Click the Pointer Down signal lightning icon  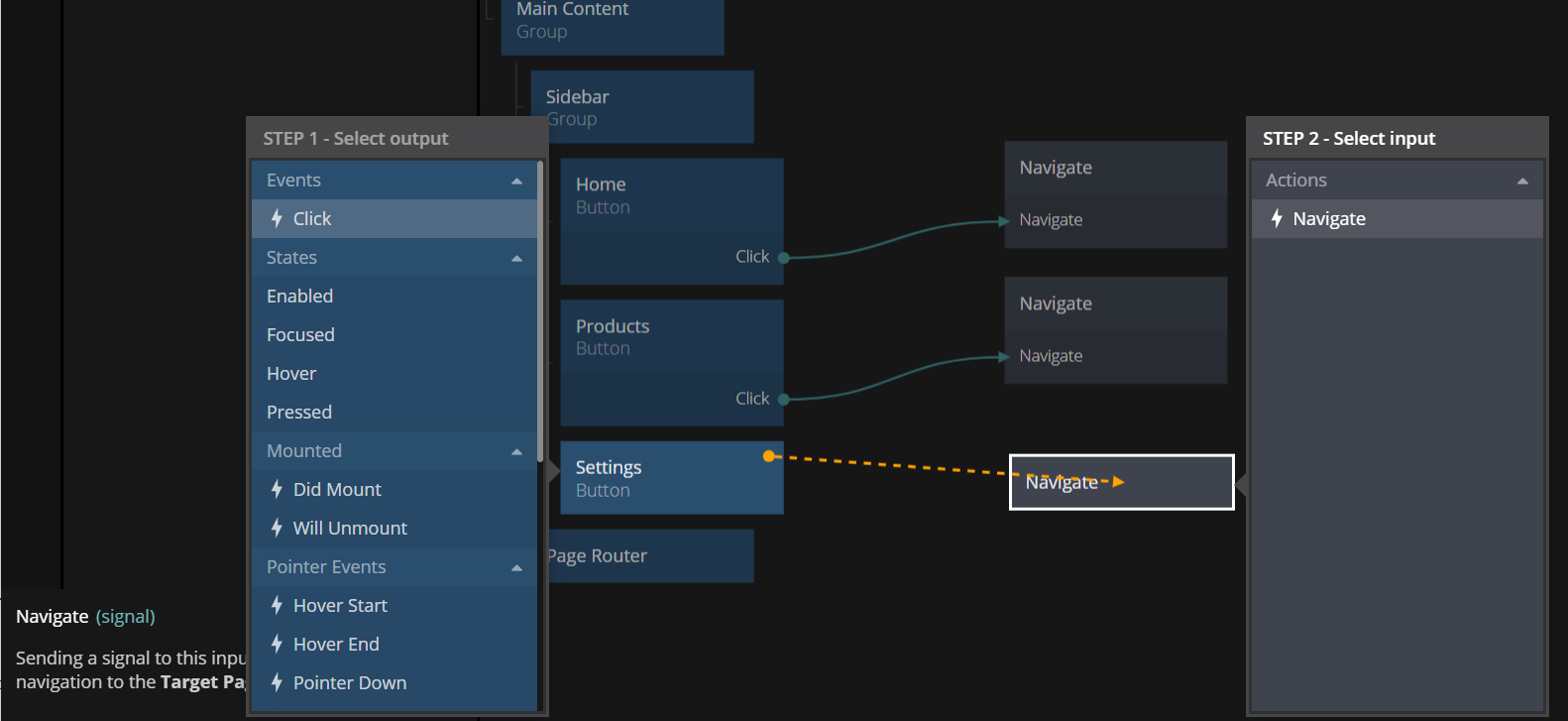coord(277,682)
